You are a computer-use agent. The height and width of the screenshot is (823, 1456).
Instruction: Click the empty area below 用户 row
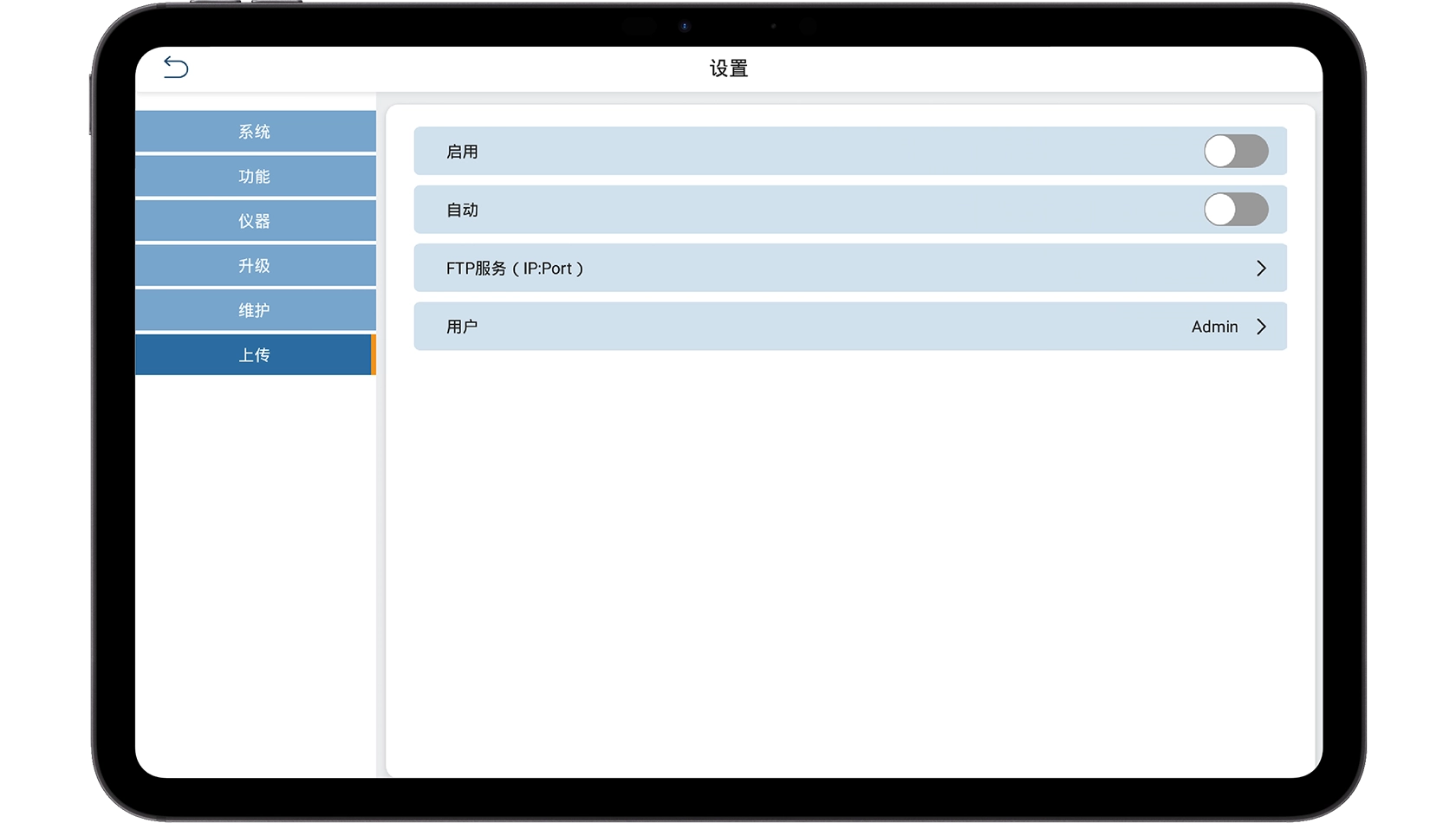coord(849,554)
